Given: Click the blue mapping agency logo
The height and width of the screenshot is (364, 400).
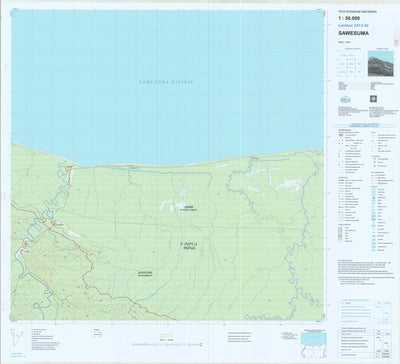Looking at the screenshot, I should coord(345,99).
